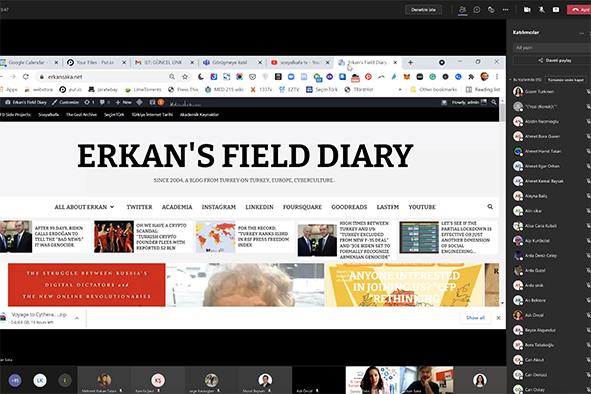The width and height of the screenshot is (591, 394).
Task: Switch to Google Calendar browser tab
Action: pos(29,63)
